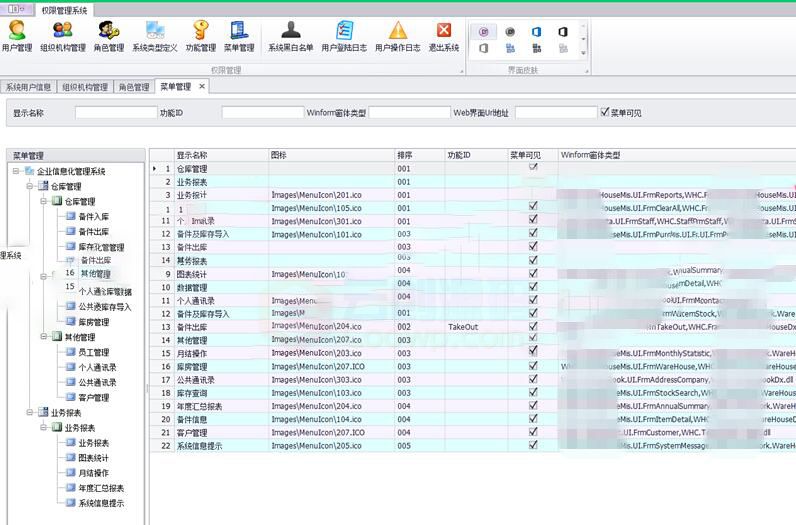Screen dimensions: 796x525
Task: Toggle menu-visible checkbox in 月结操作 row
Action: 533,351
